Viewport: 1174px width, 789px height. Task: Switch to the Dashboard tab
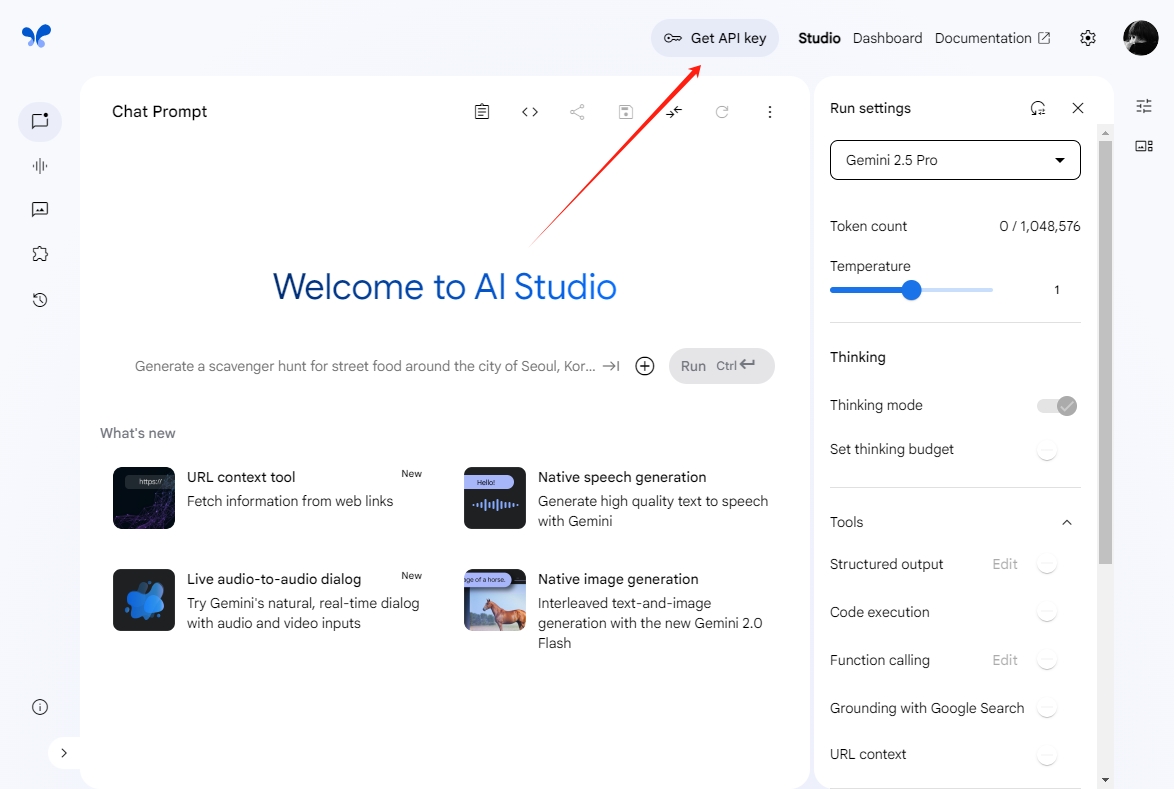point(887,38)
